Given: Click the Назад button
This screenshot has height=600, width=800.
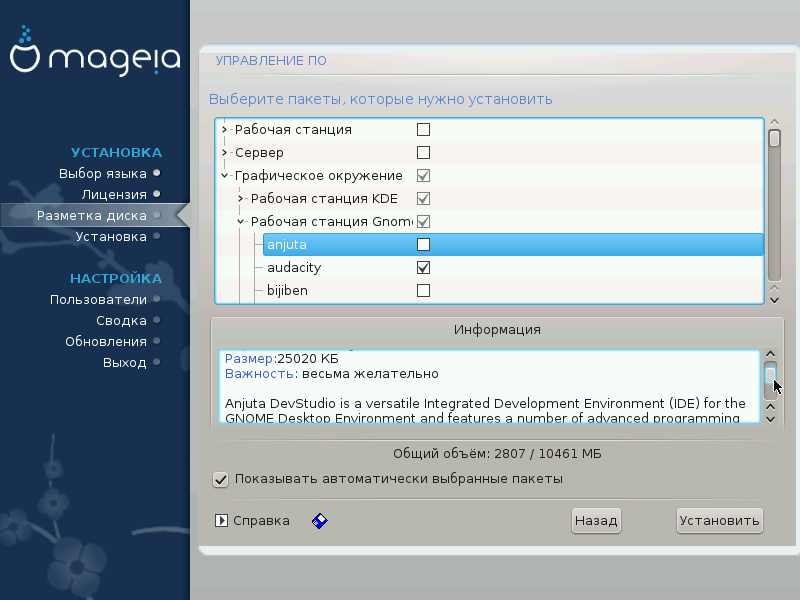Looking at the screenshot, I should pos(596,521).
